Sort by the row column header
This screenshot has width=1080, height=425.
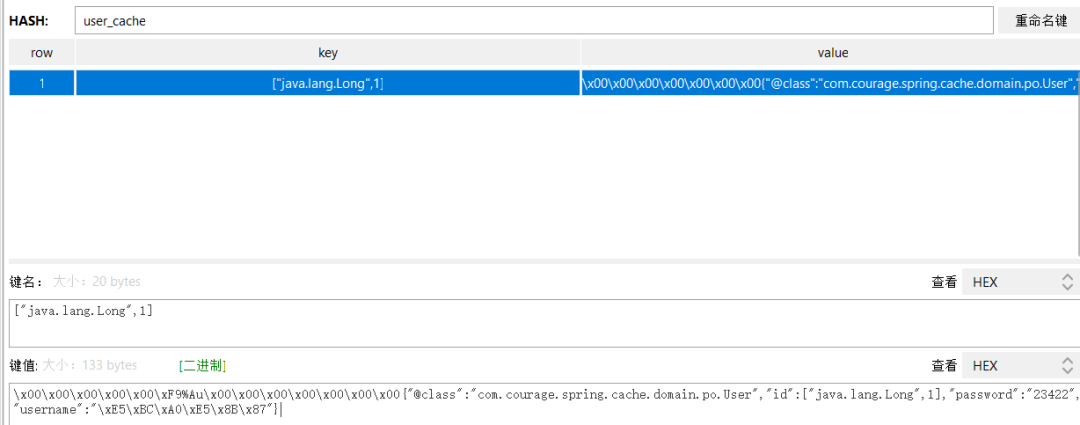point(41,53)
